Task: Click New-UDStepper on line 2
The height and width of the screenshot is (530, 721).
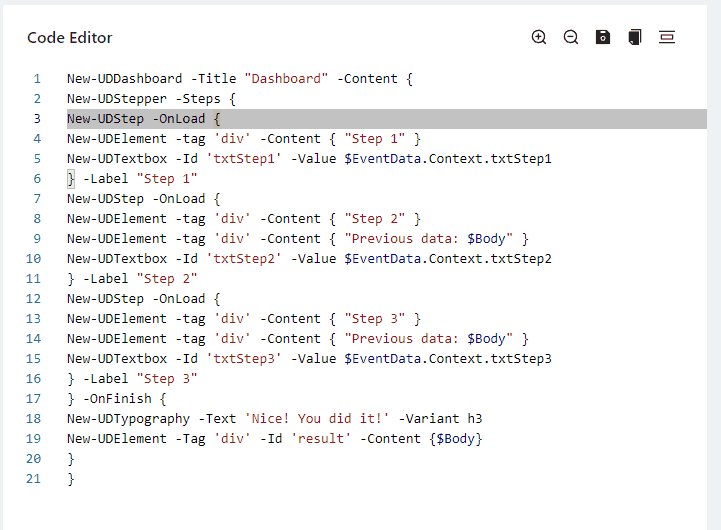Action: (117, 99)
